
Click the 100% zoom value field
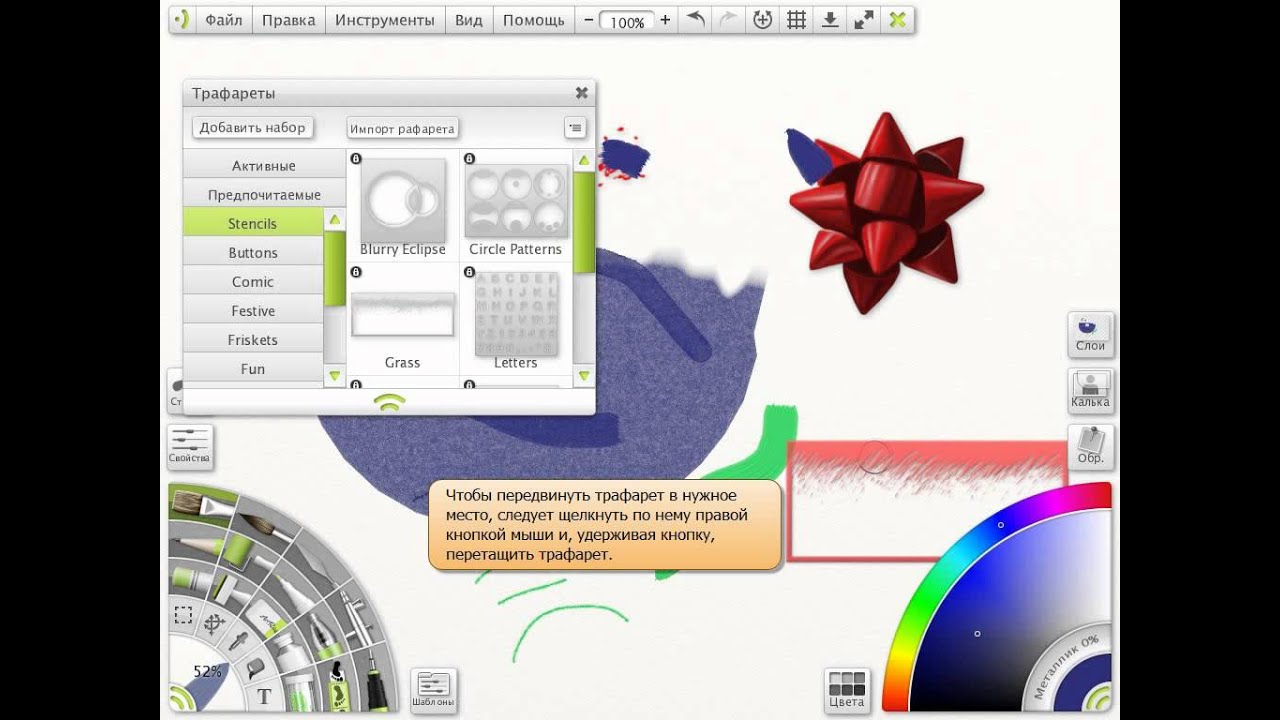(627, 21)
